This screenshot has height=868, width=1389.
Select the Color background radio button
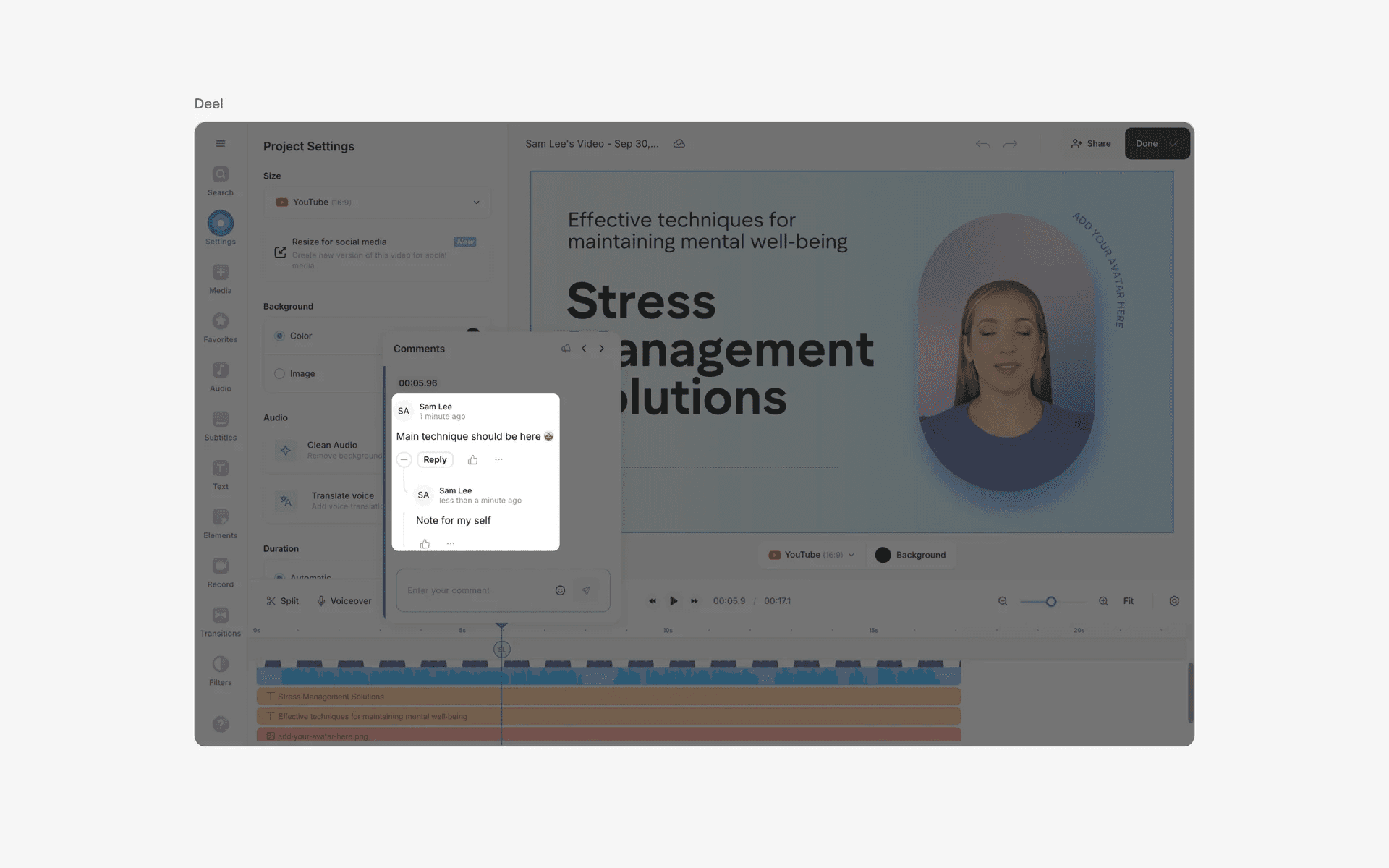coord(280,336)
